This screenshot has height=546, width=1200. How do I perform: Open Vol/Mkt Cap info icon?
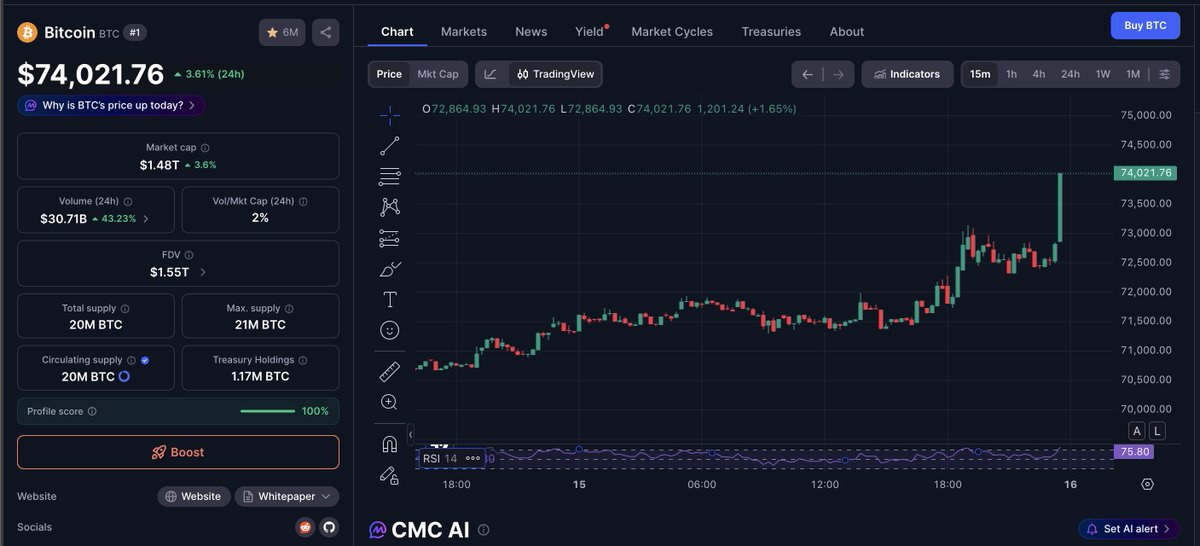[x=302, y=201]
